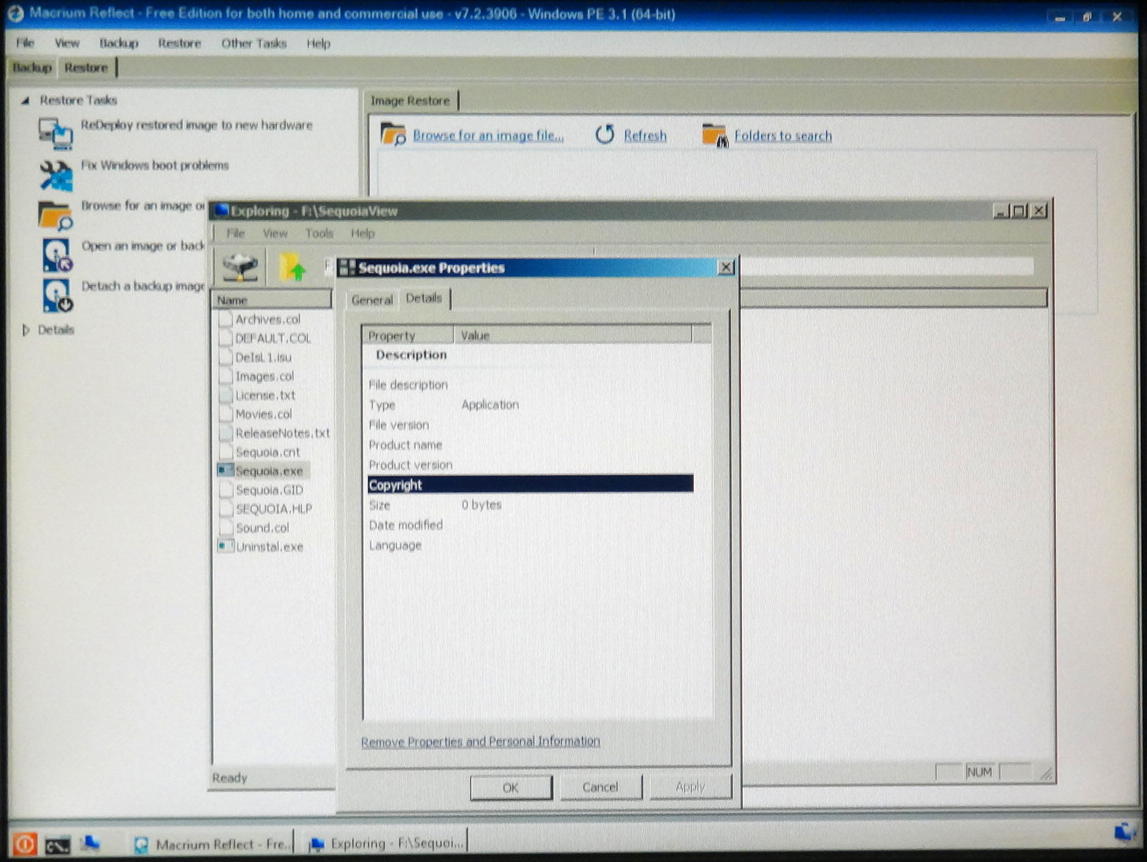Click the Exploring F:\Sequoi taskbar button
The image size is (1147, 862).
[x=387, y=843]
